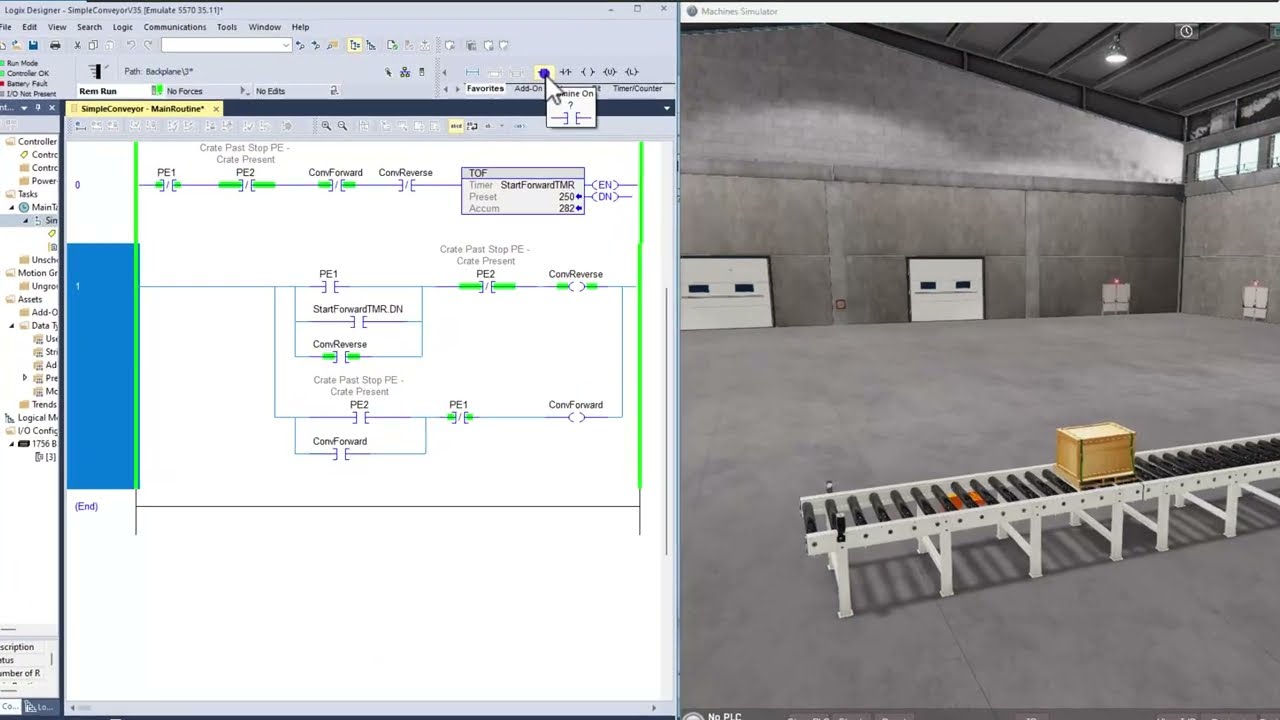Select rung 1 number in the ladder
Viewport: 1280px width, 720px height.
tap(77, 287)
